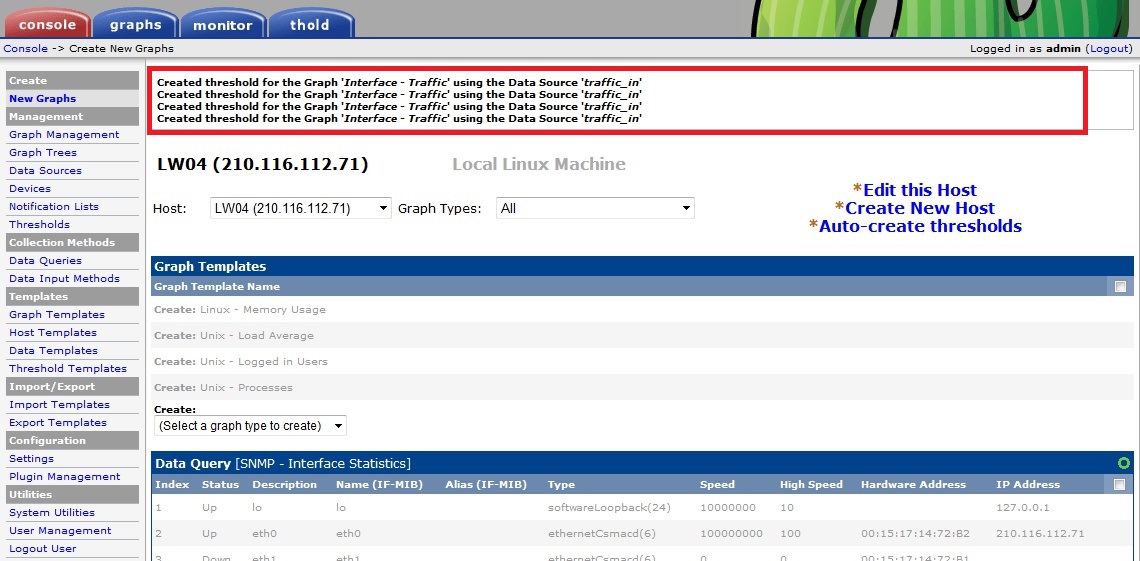The image size is (1140, 561).
Task: Switch to the thold tab
Action: click(x=310, y=25)
